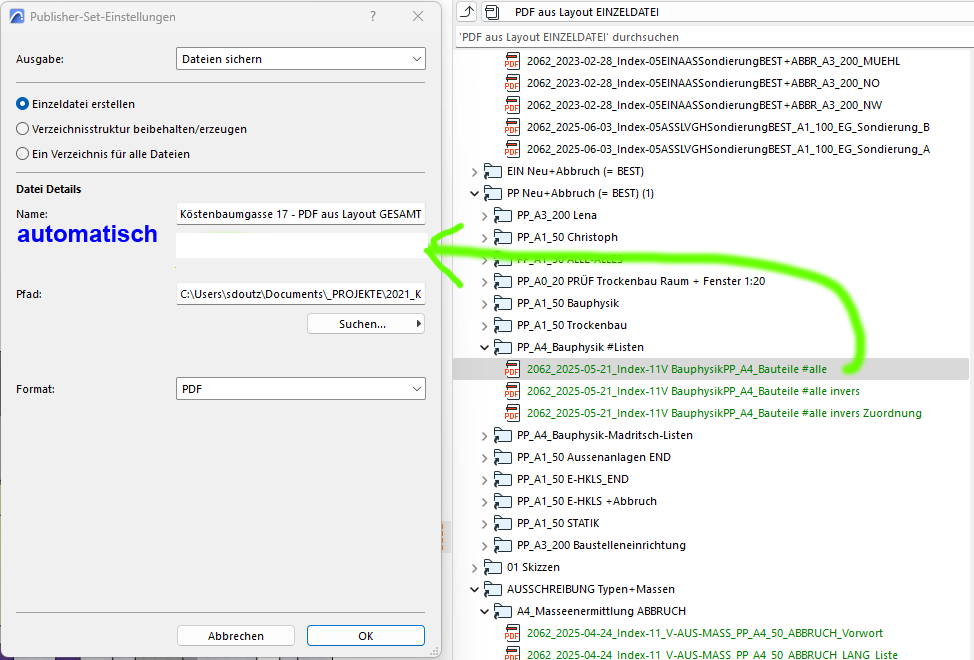Image resolution: width=974 pixels, height=660 pixels.
Task: Expand the PP_A1_50 E-HKLS_END folder
Action: coord(485,479)
